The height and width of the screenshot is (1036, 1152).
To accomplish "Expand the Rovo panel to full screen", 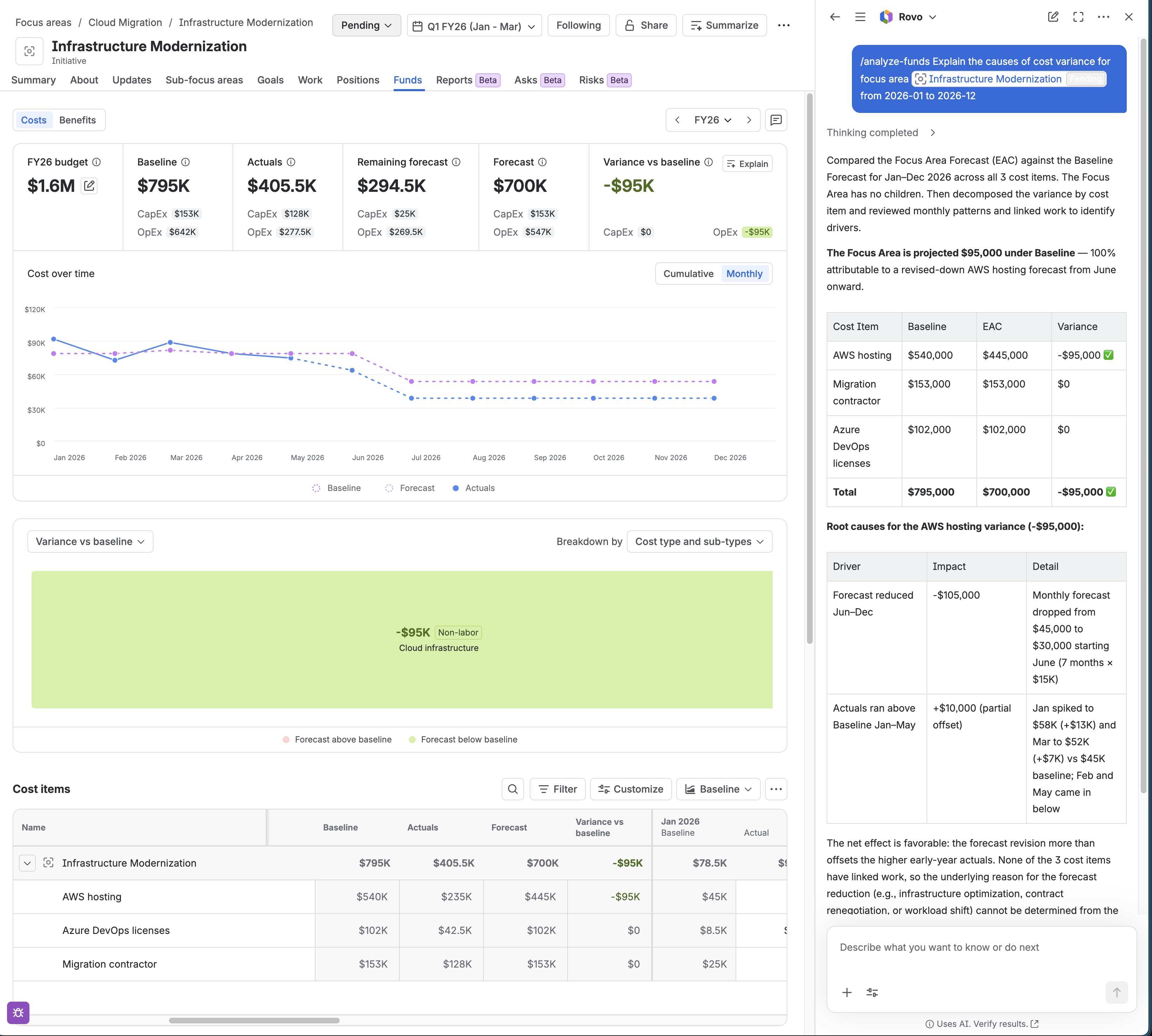I will point(1078,17).
